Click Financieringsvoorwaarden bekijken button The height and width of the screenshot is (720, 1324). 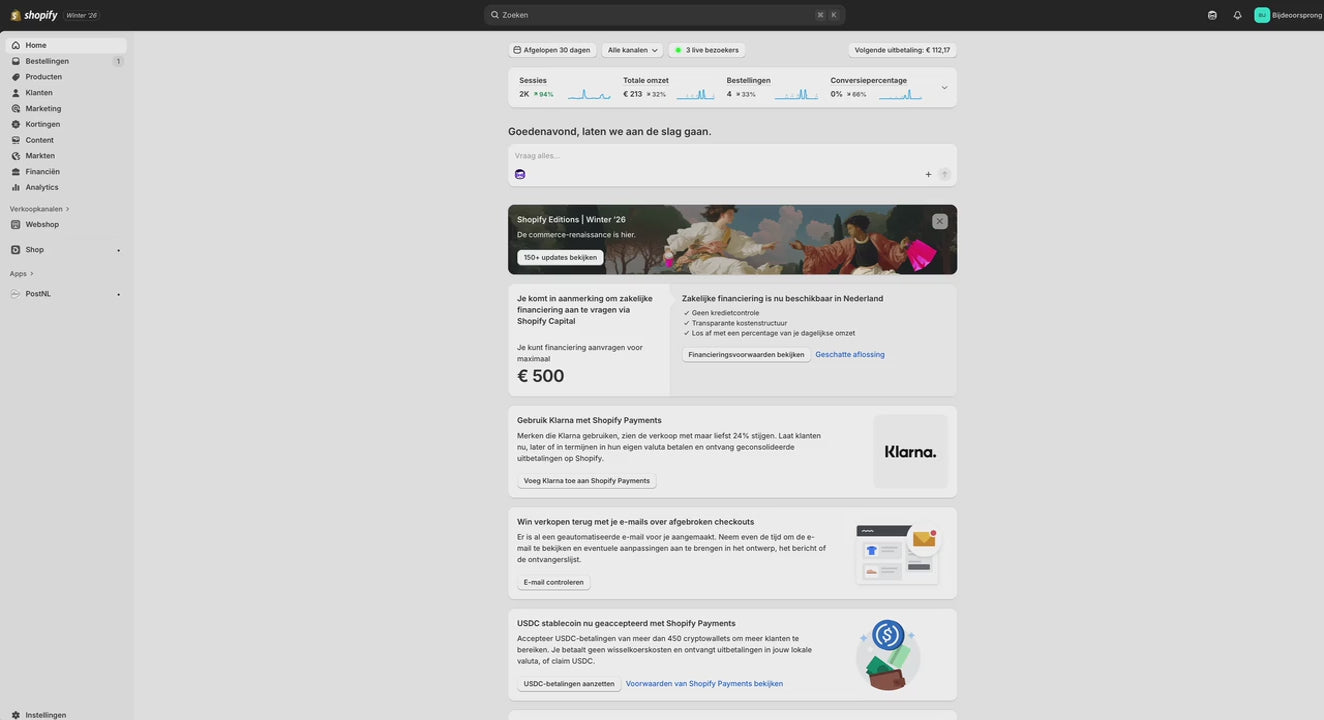tap(746, 354)
